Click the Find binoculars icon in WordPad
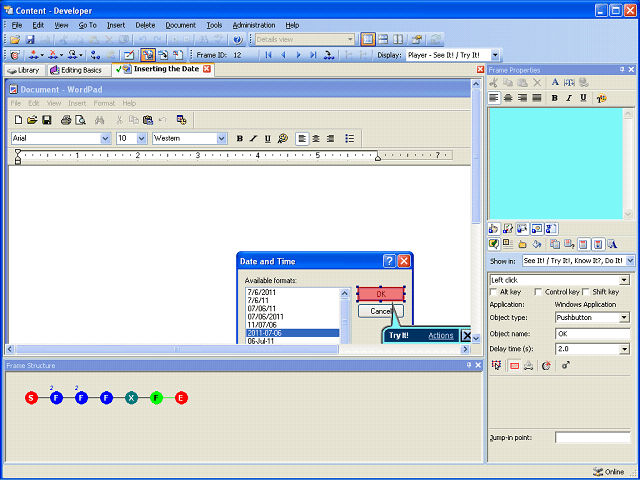This screenshot has height=480, width=640. click(x=99, y=120)
